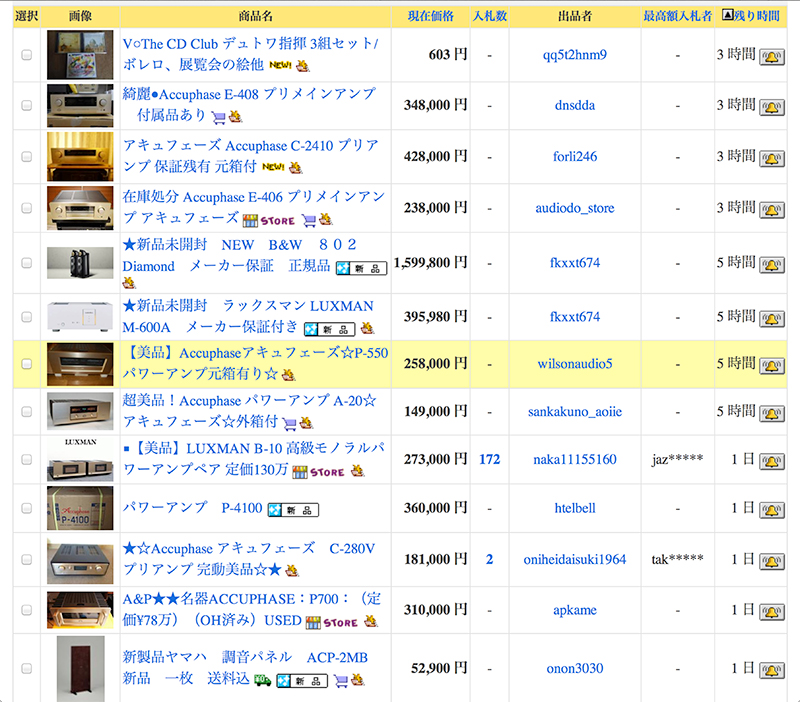
Task: Open thumbnail of Accuphase E-408 amplifier
Action: [x=80, y=106]
